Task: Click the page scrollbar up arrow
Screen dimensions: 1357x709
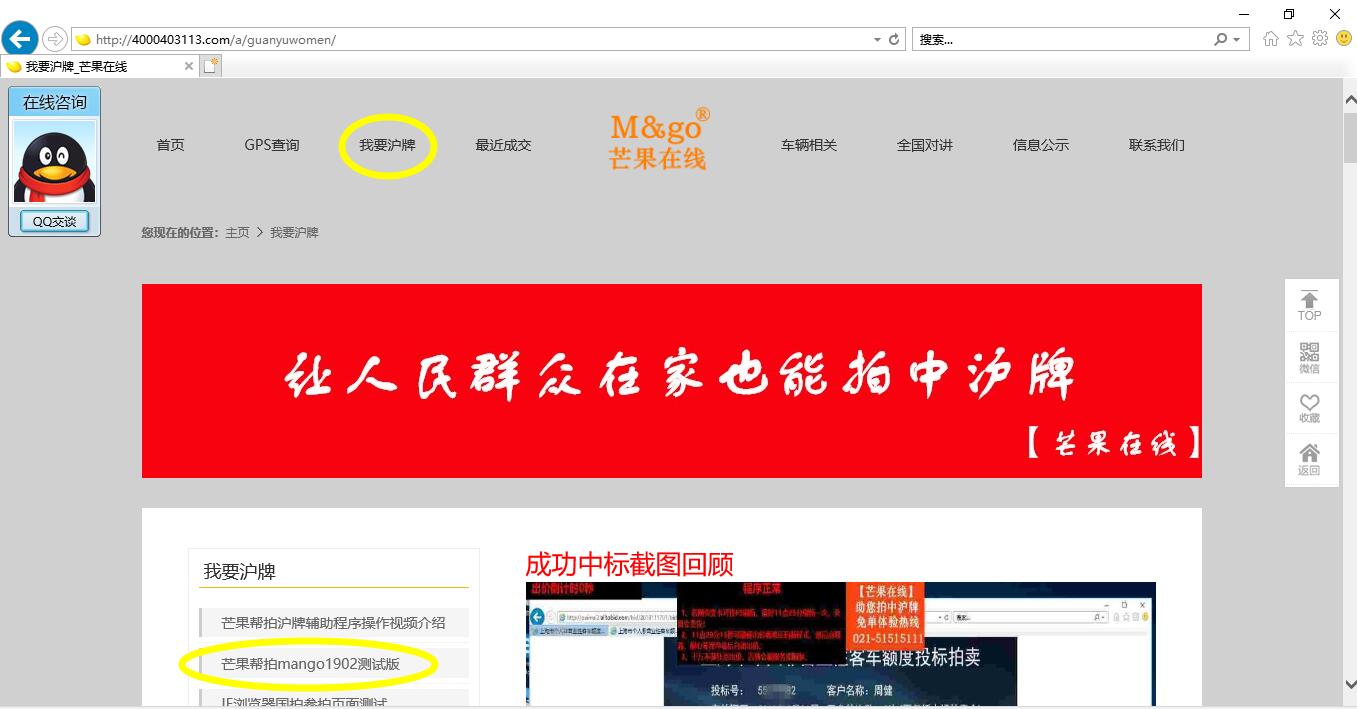Action: [1349, 100]
